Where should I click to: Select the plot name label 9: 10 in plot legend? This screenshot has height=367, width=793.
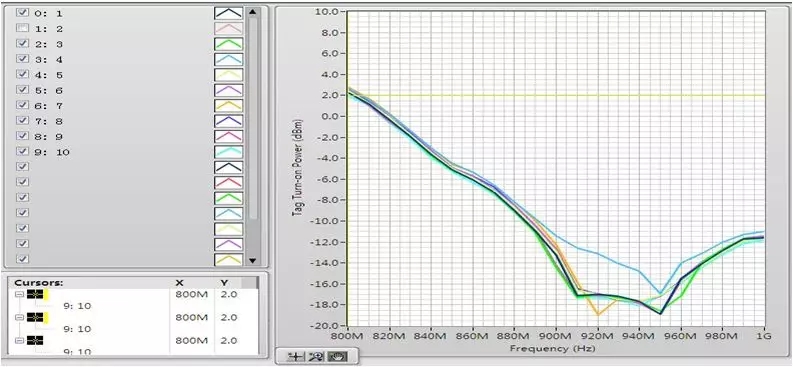pyautogui.click(x=52, y=152)
